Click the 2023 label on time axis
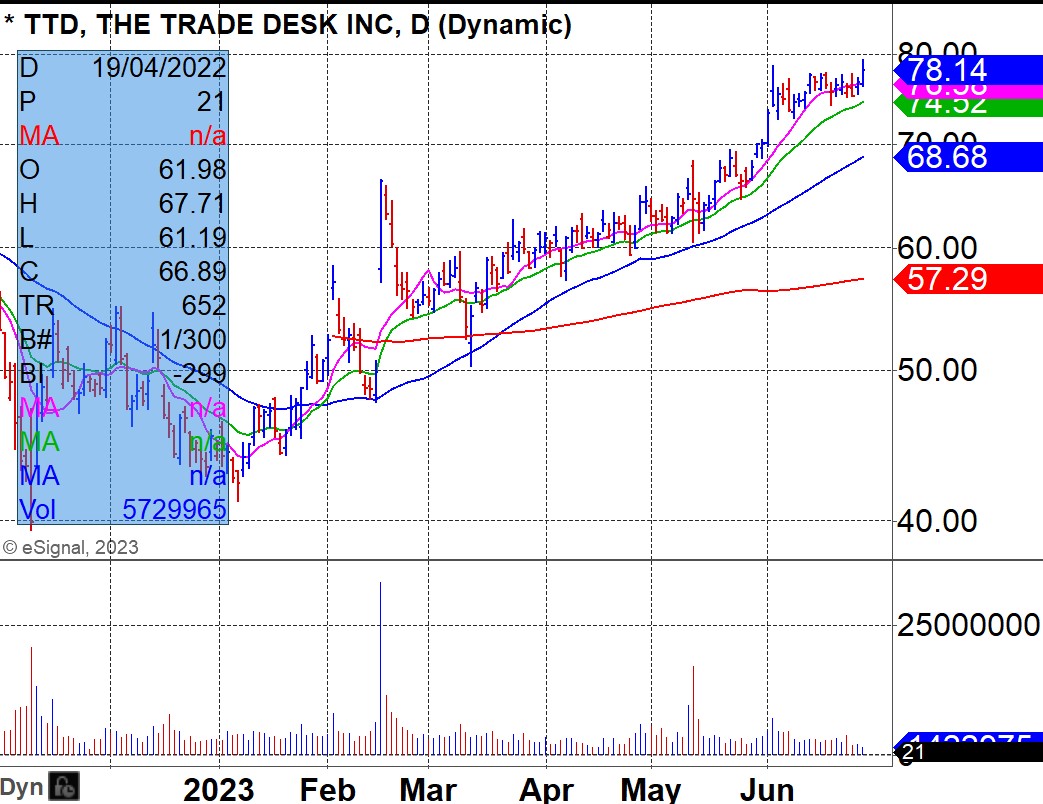 tap(219, 790)
